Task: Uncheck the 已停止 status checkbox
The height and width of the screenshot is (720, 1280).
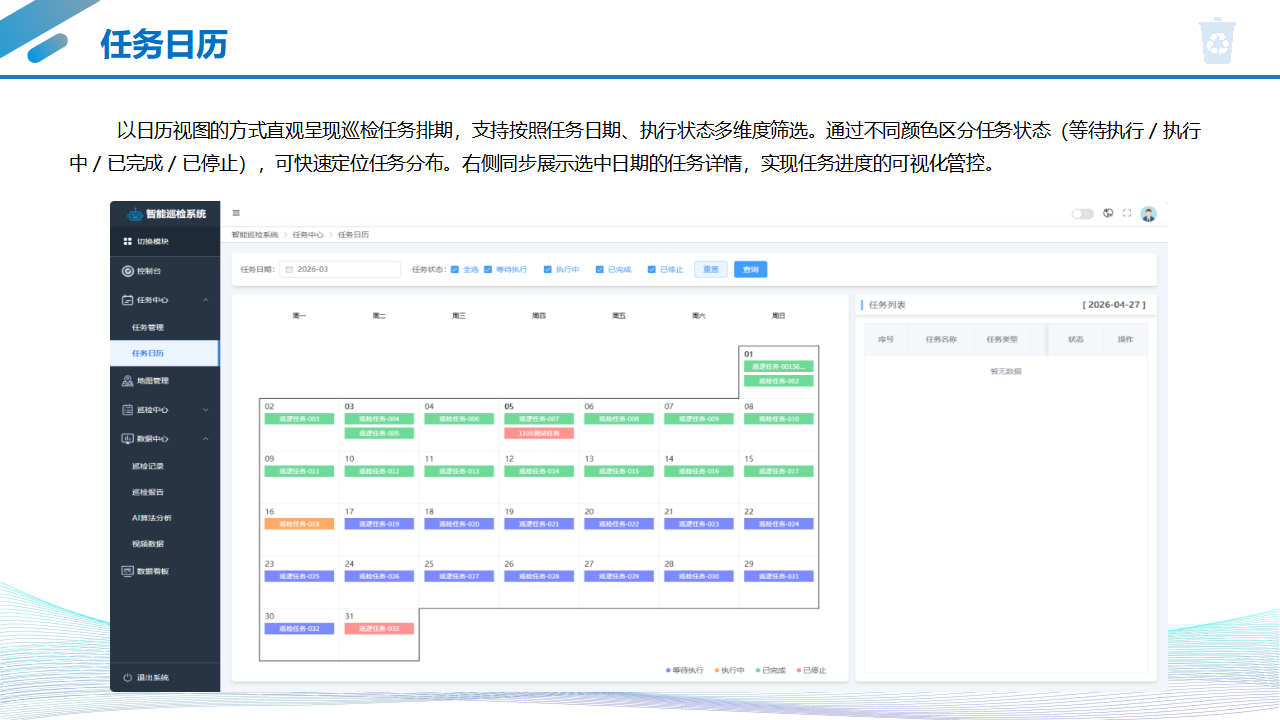Action: tap(652, 269)
